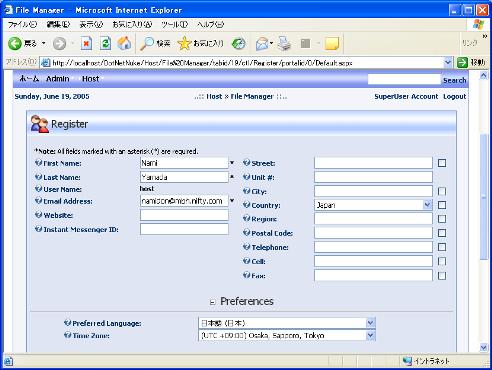Click the Forward arrow toolbar icon

click(x=59, y=44)
